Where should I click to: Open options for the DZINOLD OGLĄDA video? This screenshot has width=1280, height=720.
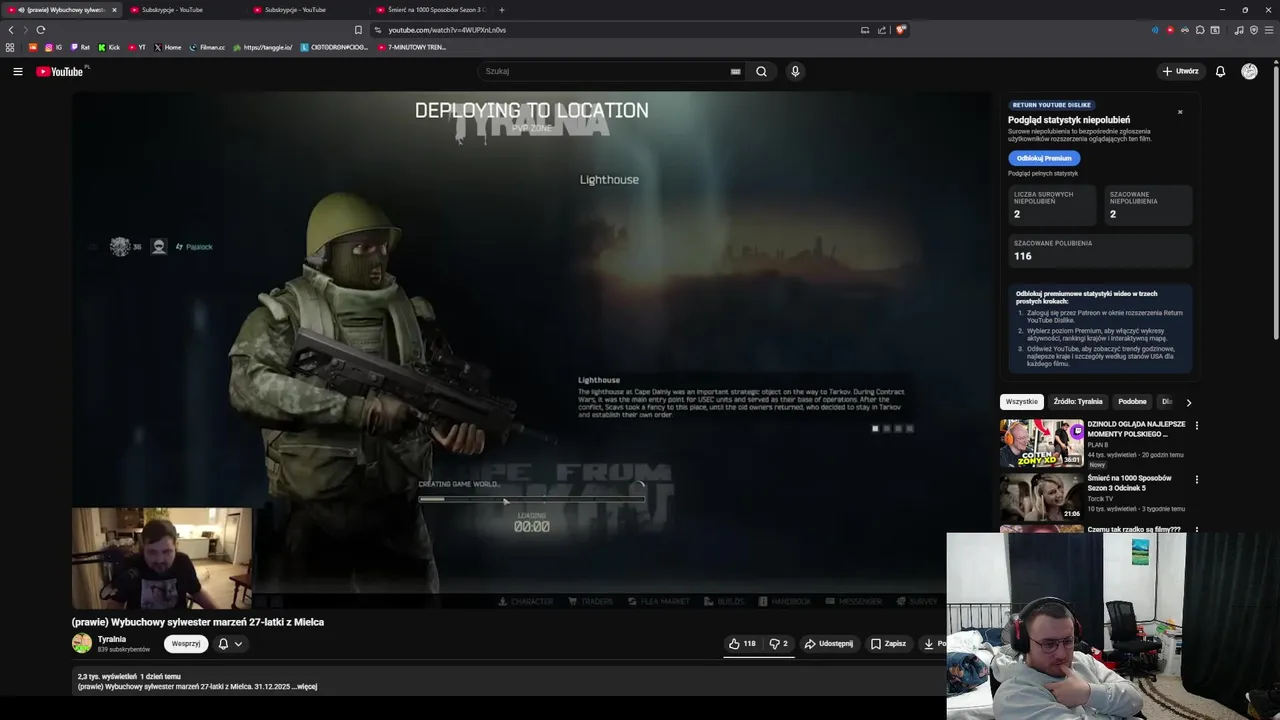(x=1196, y=426)
